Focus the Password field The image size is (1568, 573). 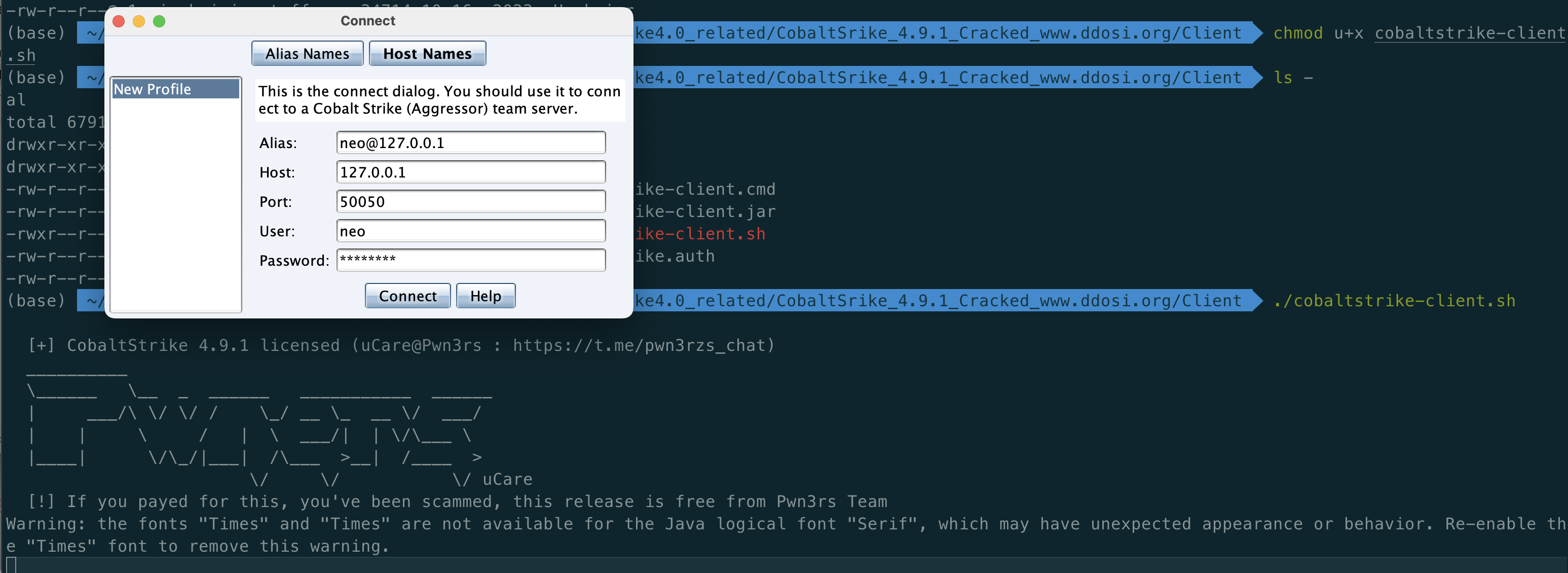click(x=470, y=260)
